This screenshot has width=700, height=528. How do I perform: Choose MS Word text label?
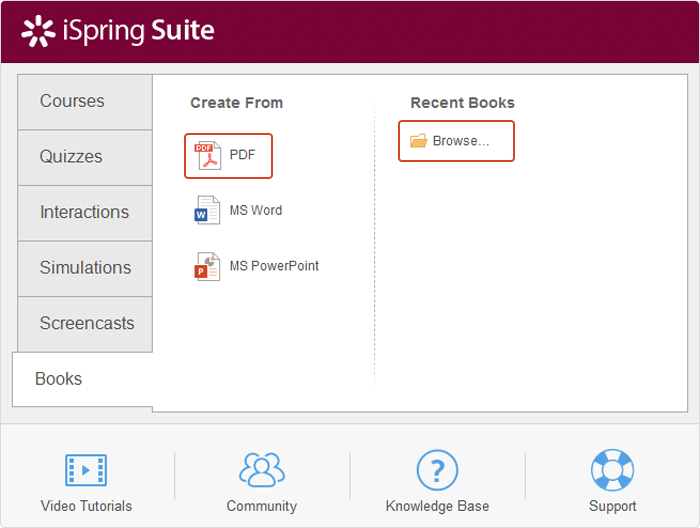tap(256, 211)
